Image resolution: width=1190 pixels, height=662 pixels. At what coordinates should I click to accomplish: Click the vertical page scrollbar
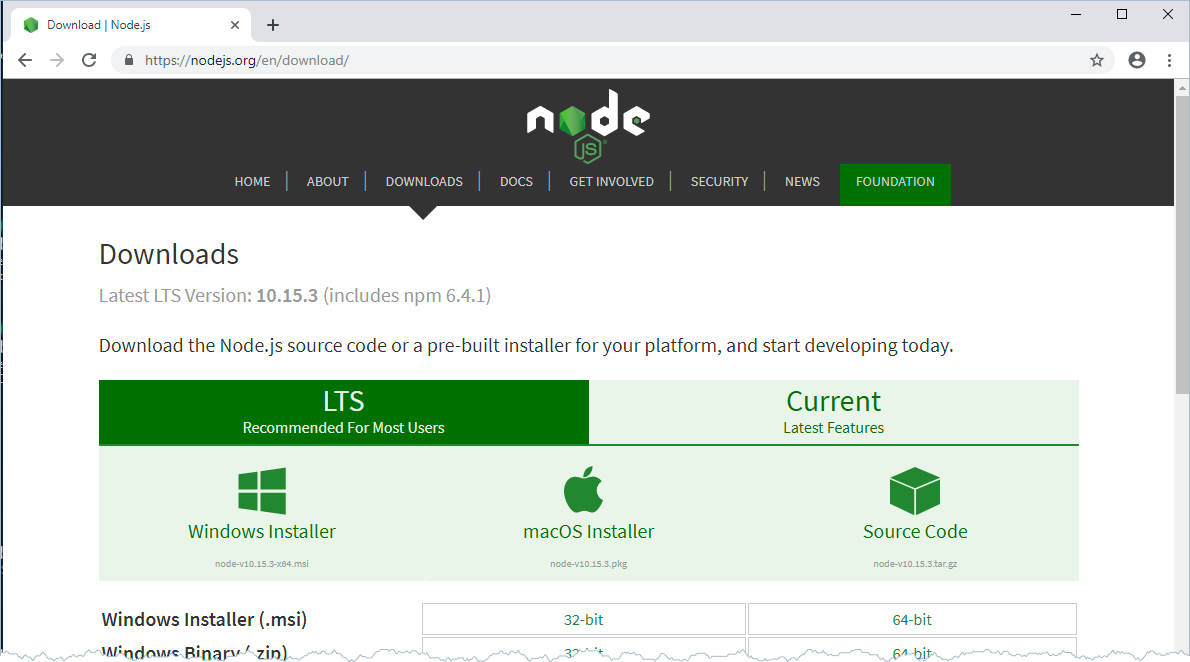pos(1182,300)
